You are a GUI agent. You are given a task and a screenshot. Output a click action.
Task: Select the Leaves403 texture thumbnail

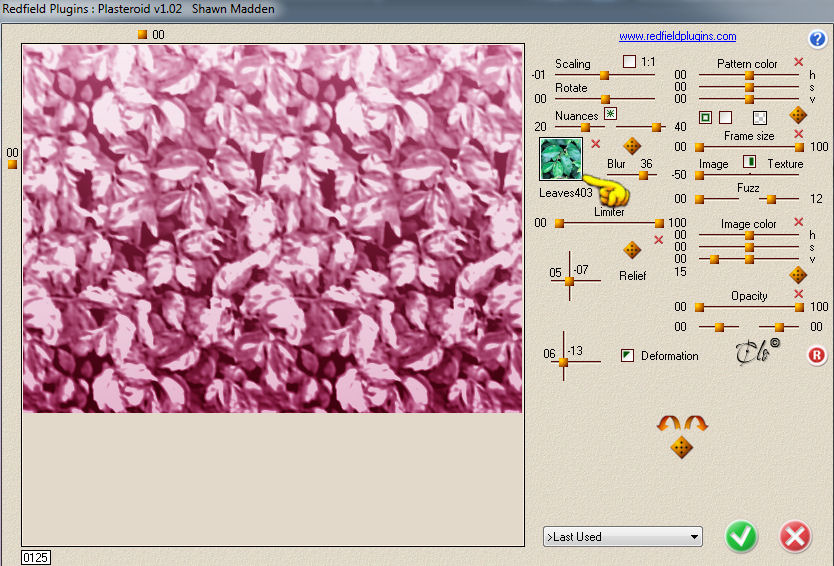click(x=561, y=159)
